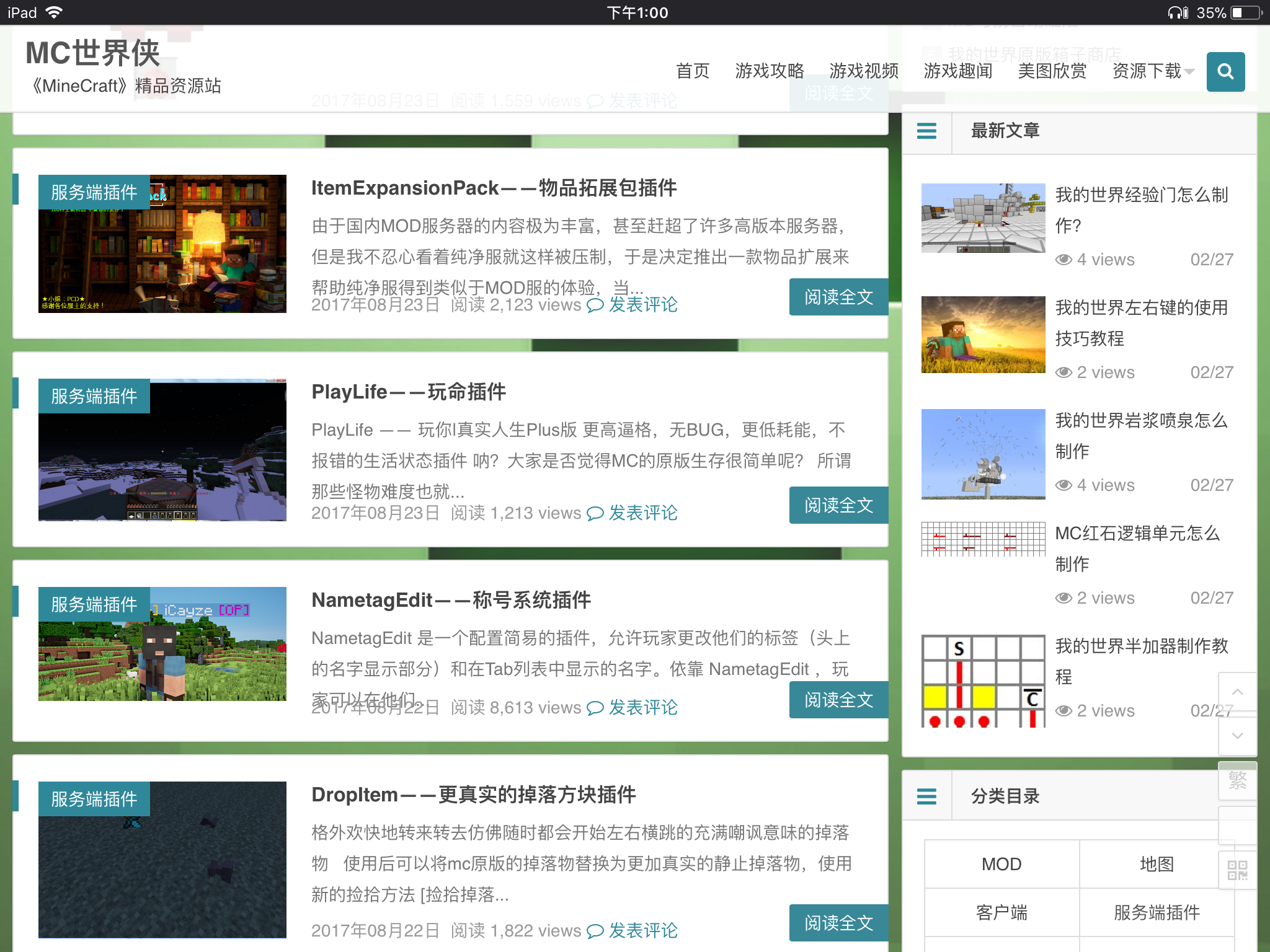Open the 游戏攻略 nav menu

click(x=769, y=71)
